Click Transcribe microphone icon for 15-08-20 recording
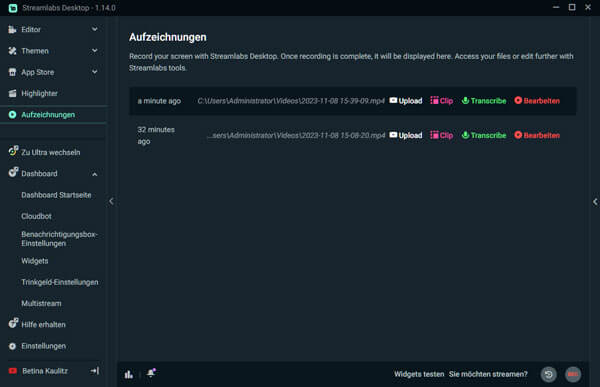 point(465,135)
